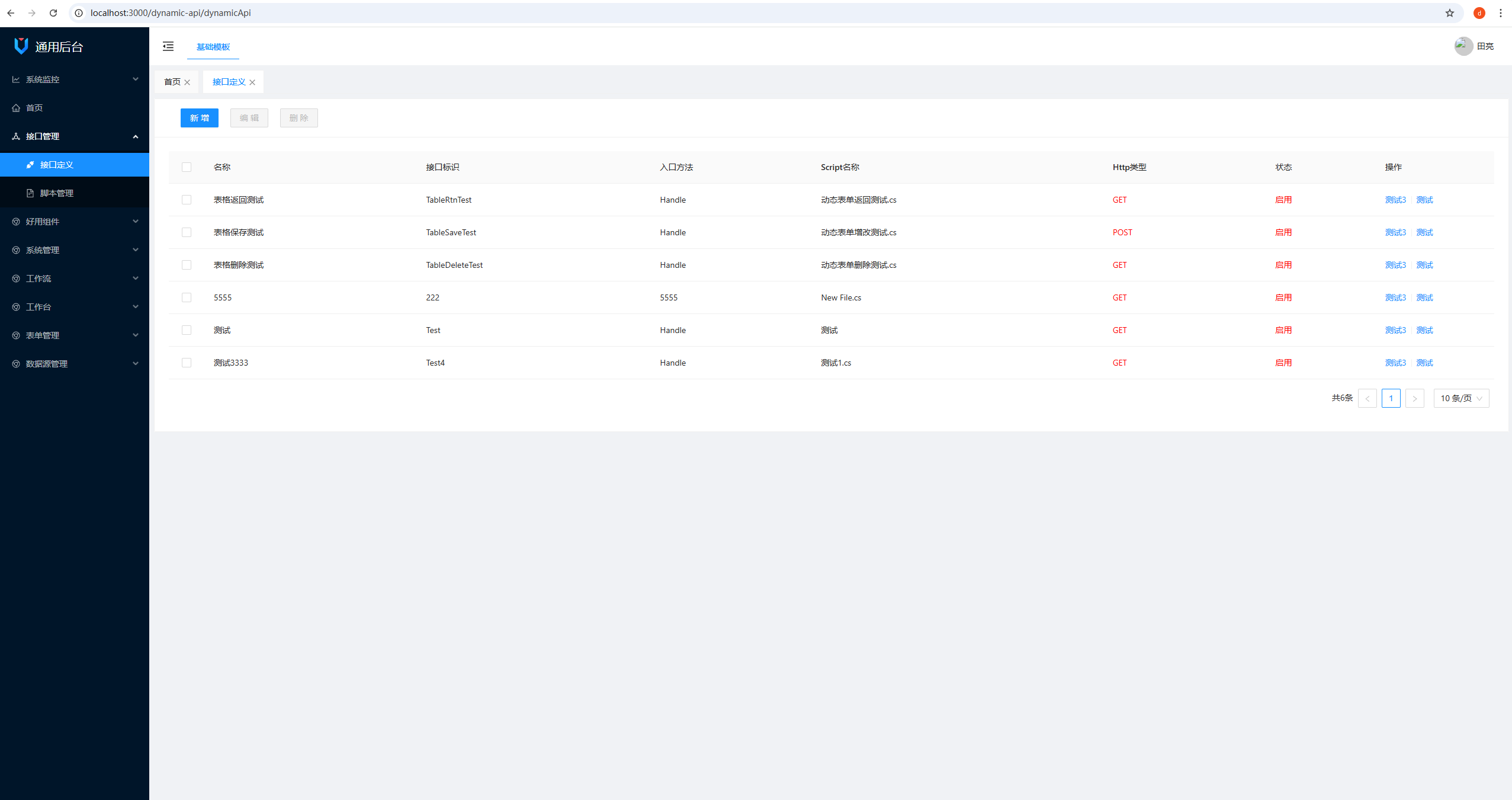Screen dimensions: 1512x800
Task: Click the browser reload icon
Action: (x=53, y=13)
